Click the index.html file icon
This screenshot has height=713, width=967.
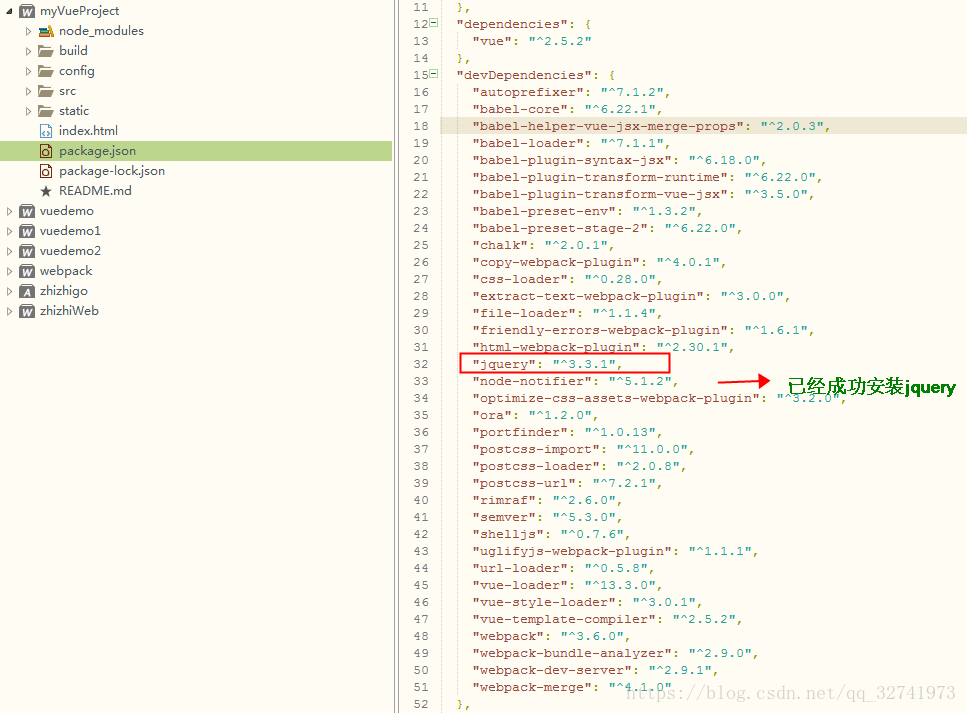(46, 131)
